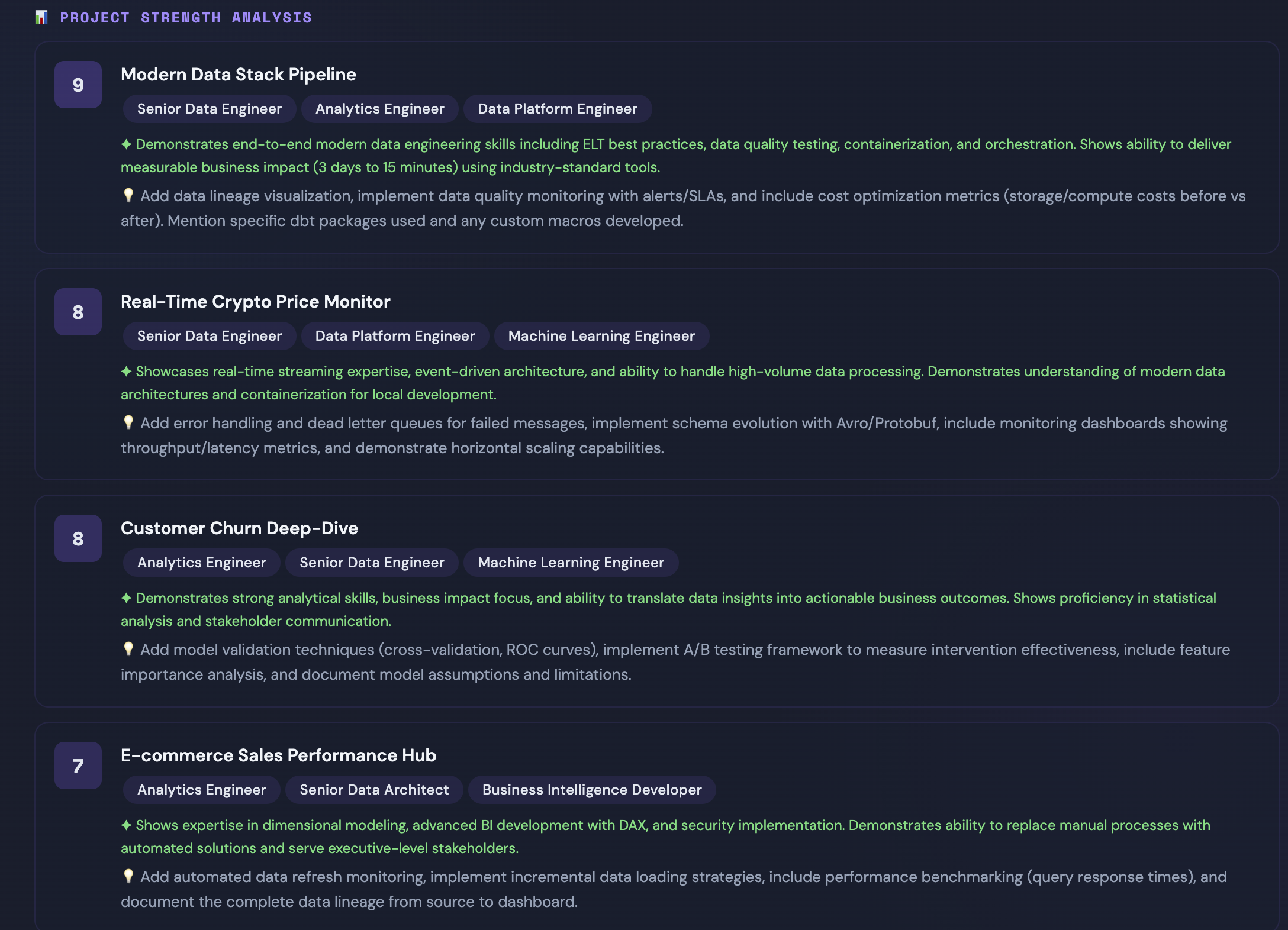Click the score 7 badge for E-commerce Sales Performance Hub
The height and width of the screenshot is (930, 1288).
[78, 766]
